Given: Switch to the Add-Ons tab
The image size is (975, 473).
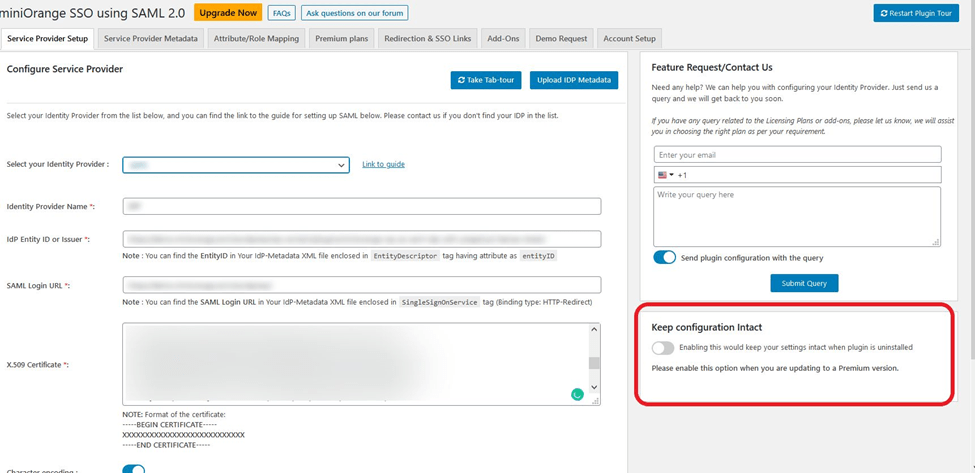Looking at the screenshot, I should pyautogui.click(x=503, y=39).
